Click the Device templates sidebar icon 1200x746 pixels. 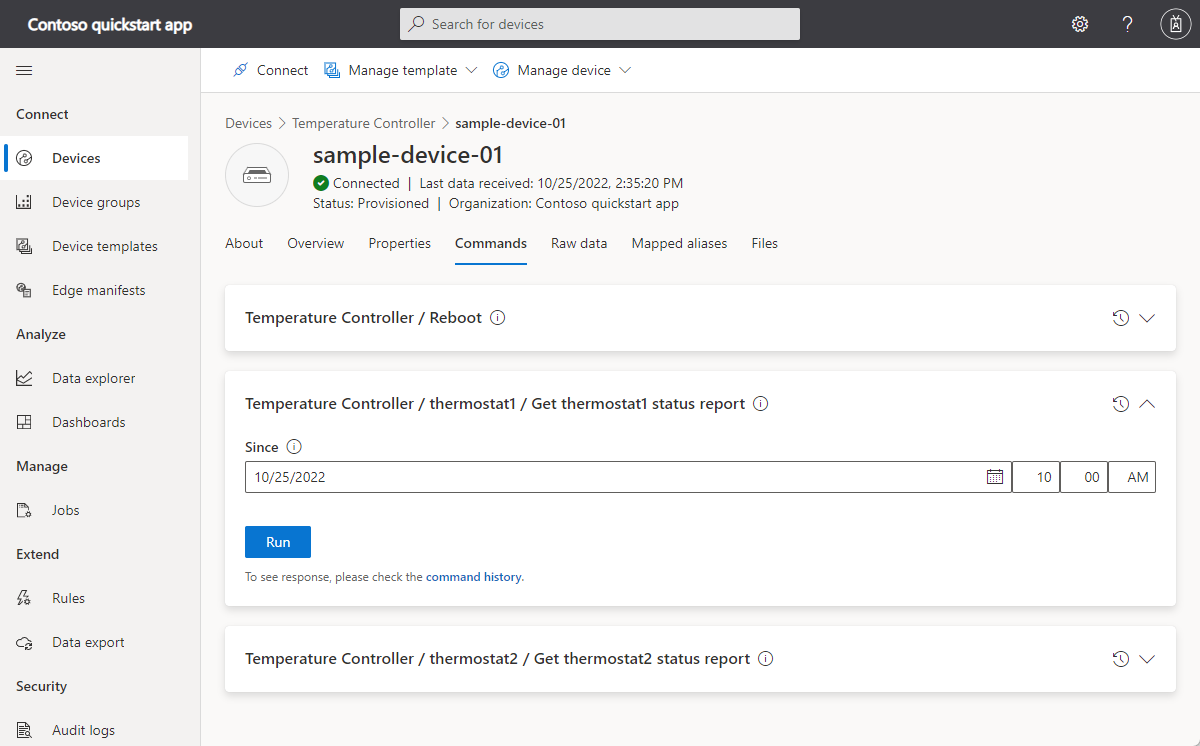(25, 246)
